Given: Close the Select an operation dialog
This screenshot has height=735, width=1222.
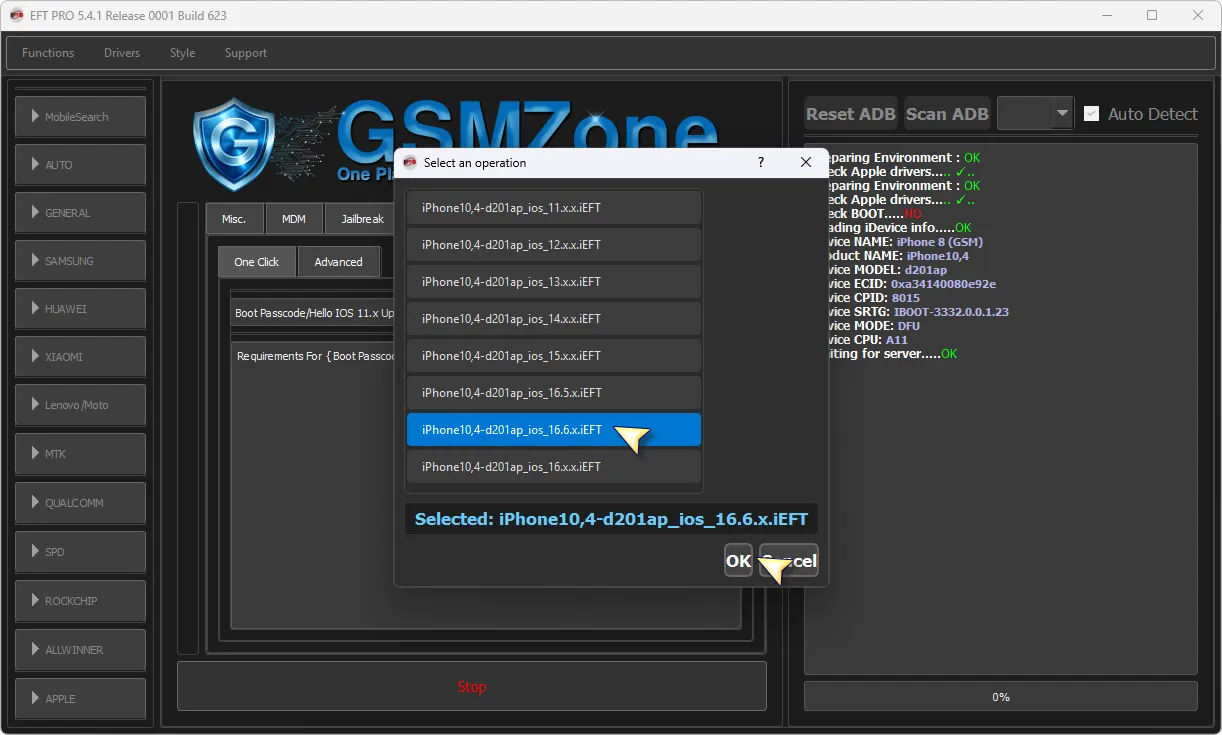Looking at the screenshot, I should coord(806,162).
